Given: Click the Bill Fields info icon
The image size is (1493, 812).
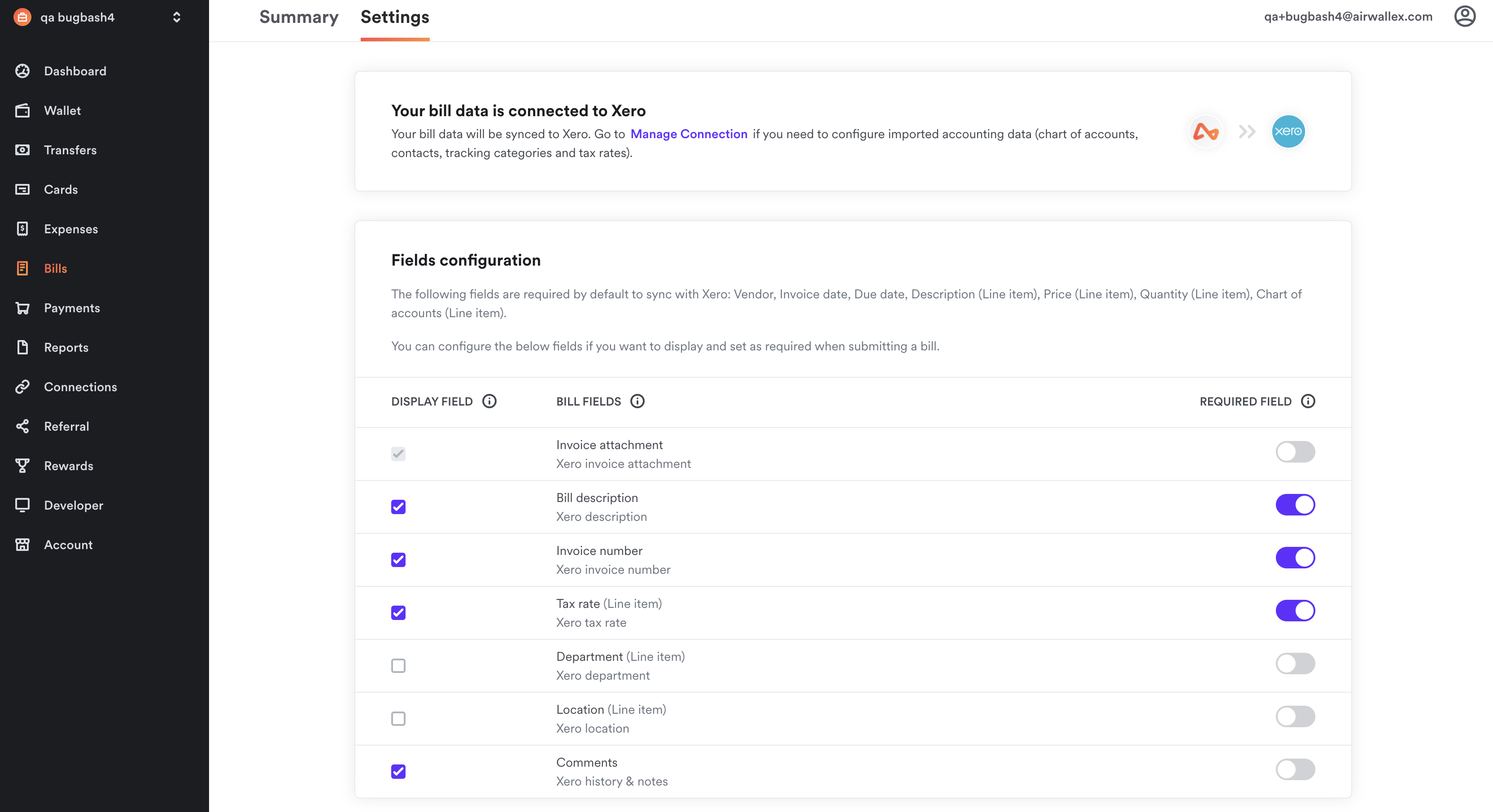Looking at the screenshot, I should [x=637, y=401].
